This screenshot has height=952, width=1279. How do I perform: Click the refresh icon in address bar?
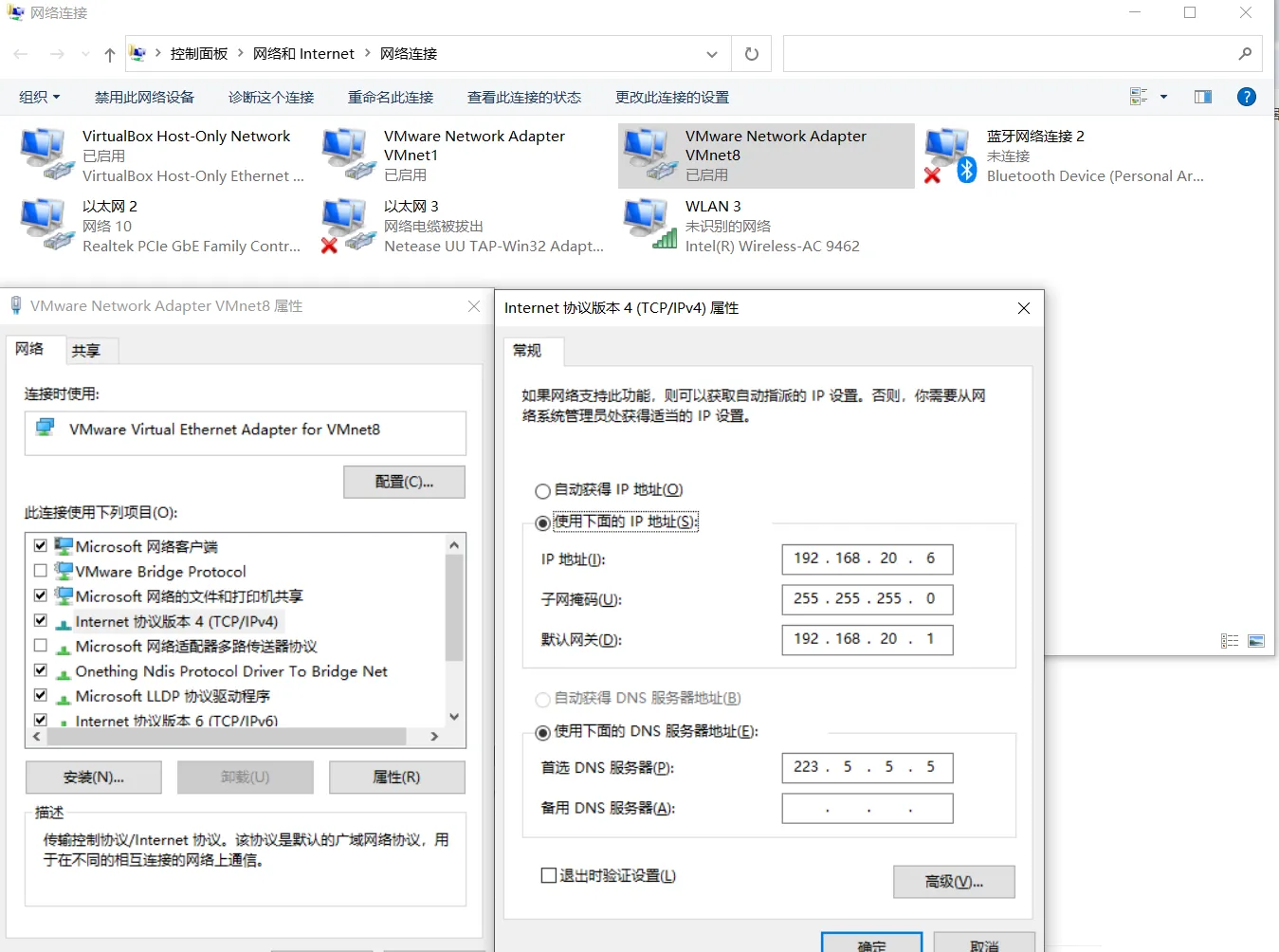pos(751,53)
